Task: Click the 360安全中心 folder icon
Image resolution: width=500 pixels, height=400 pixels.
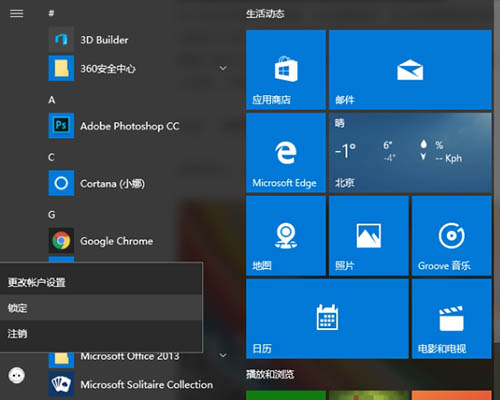Action: coord(61,68)
